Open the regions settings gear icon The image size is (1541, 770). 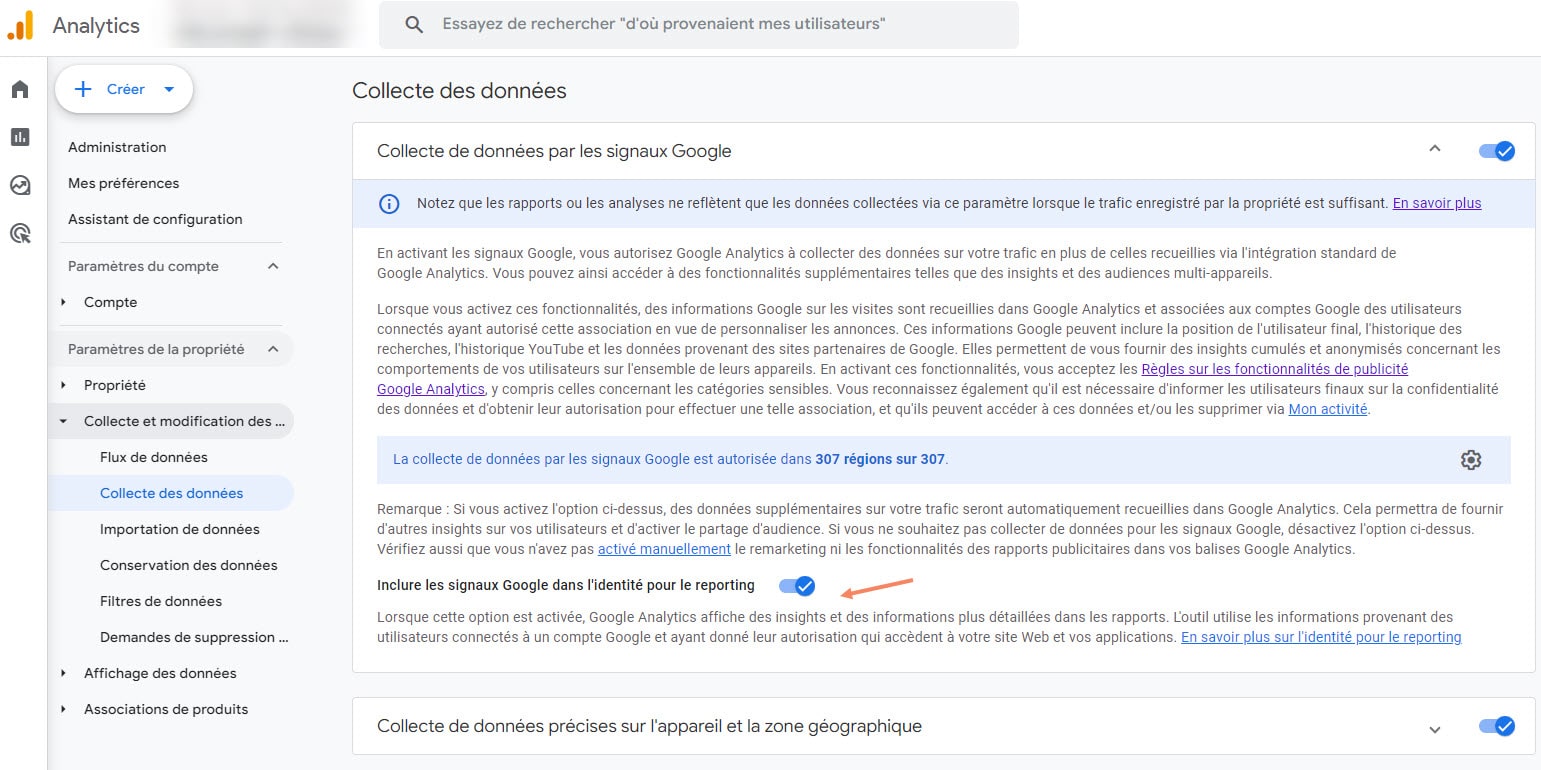click(x=1470, y=460)
